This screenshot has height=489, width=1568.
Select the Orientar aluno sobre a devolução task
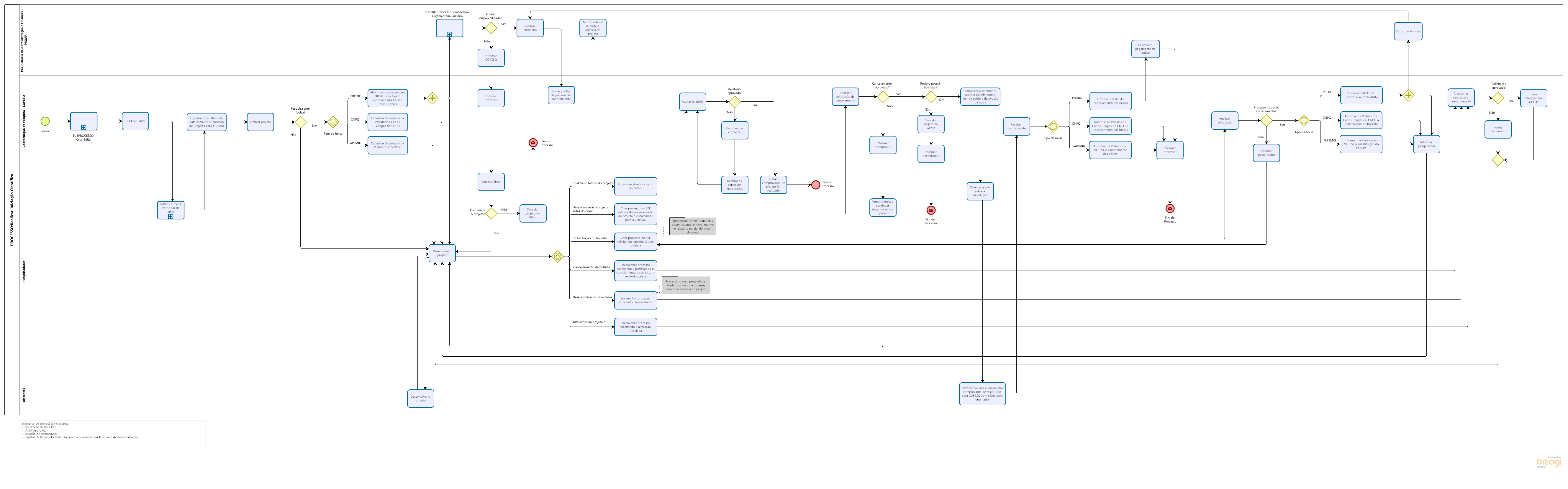(x=980, y=191)
